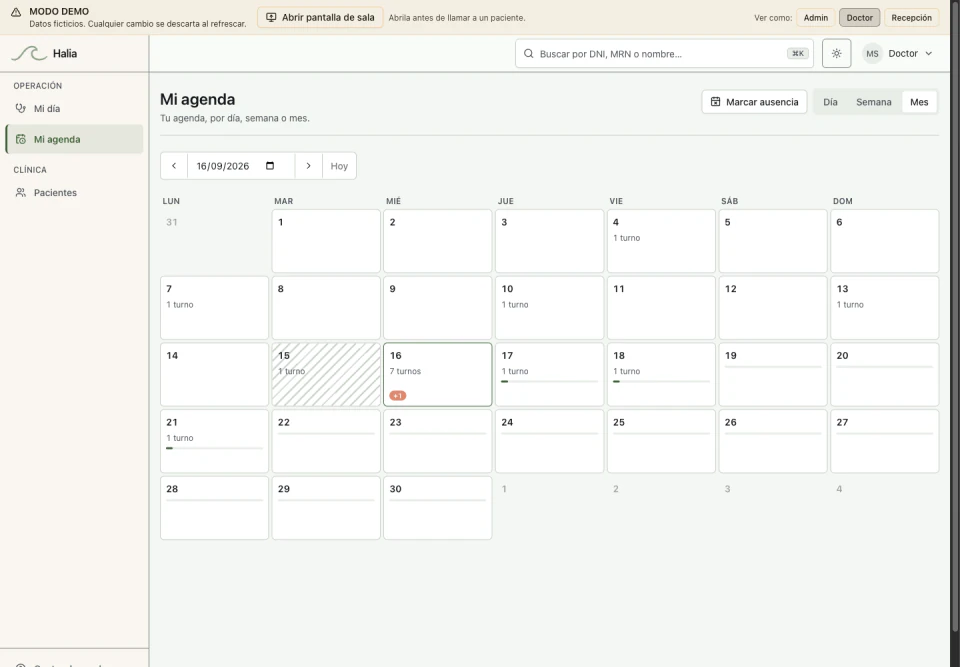
Task: Open day 10 in the calendar
Action: pos(550,308)
